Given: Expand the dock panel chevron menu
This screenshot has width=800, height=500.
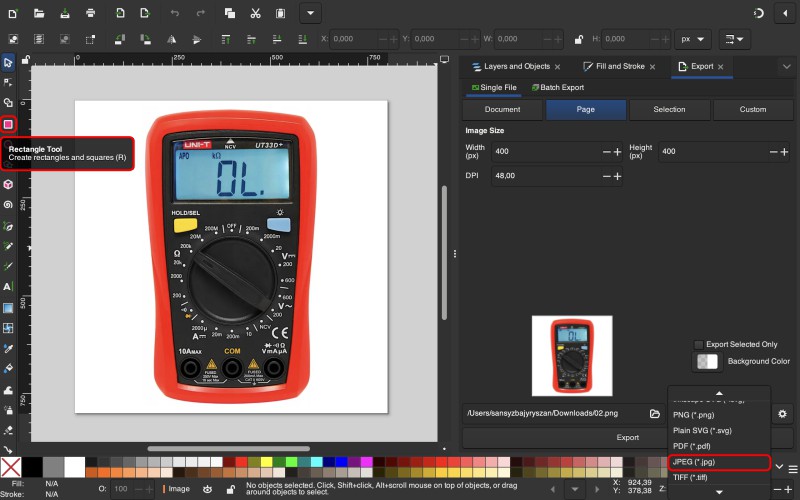Looking at the screenshot, I should tap(786, 66).
